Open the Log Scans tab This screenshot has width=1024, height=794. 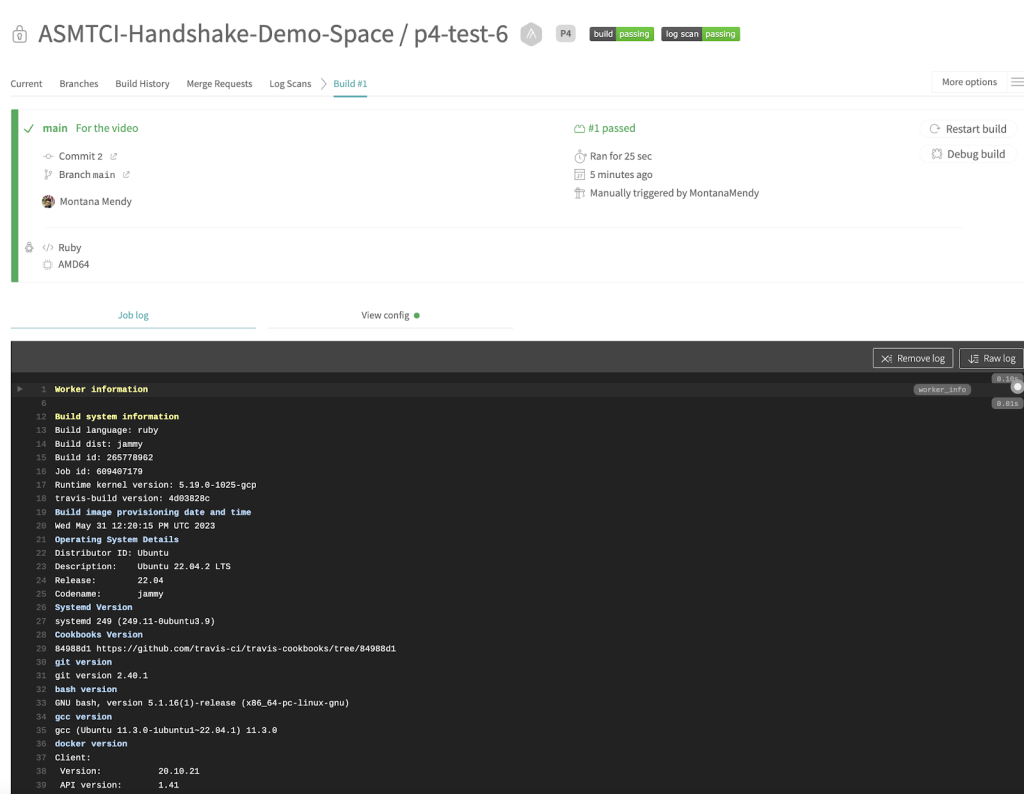(290, 84)
